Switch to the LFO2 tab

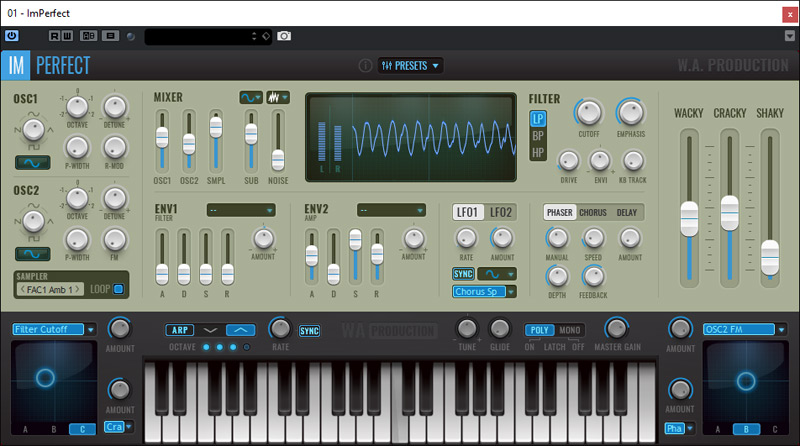501,212
